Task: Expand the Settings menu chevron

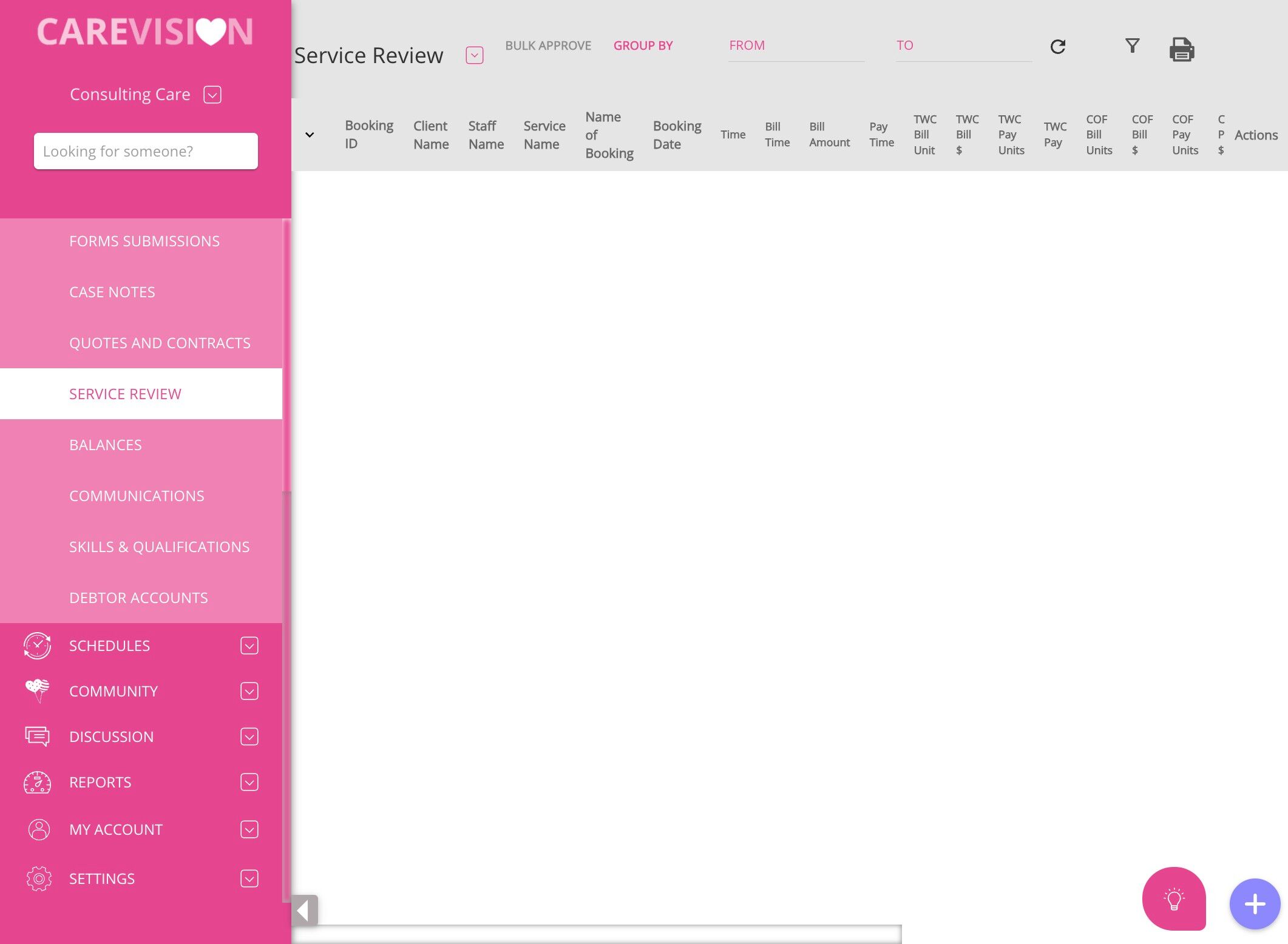Action: pyautogui.click(x=249, y=878)
